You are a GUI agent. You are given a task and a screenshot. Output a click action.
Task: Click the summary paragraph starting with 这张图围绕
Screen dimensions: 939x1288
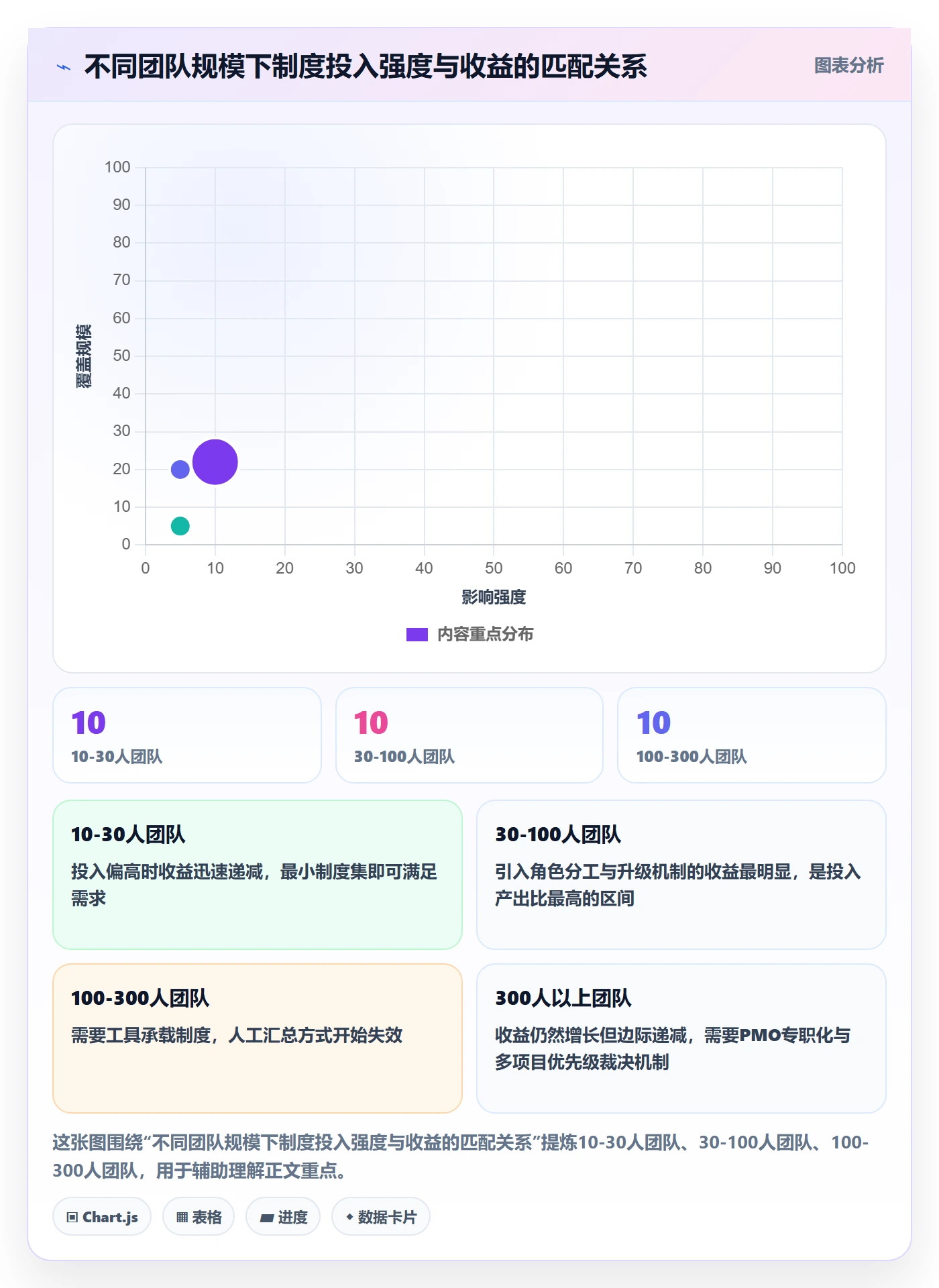pos(461,1157)
